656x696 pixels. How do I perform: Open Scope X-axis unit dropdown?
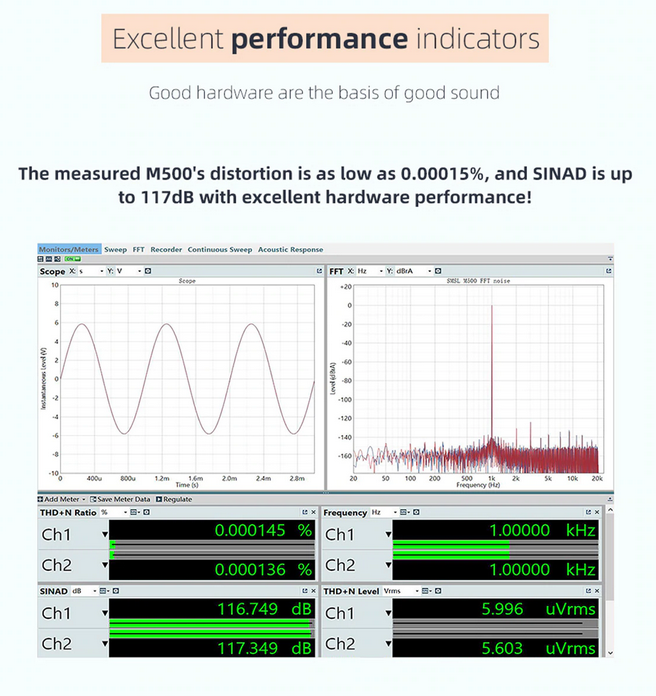(92, 271)
